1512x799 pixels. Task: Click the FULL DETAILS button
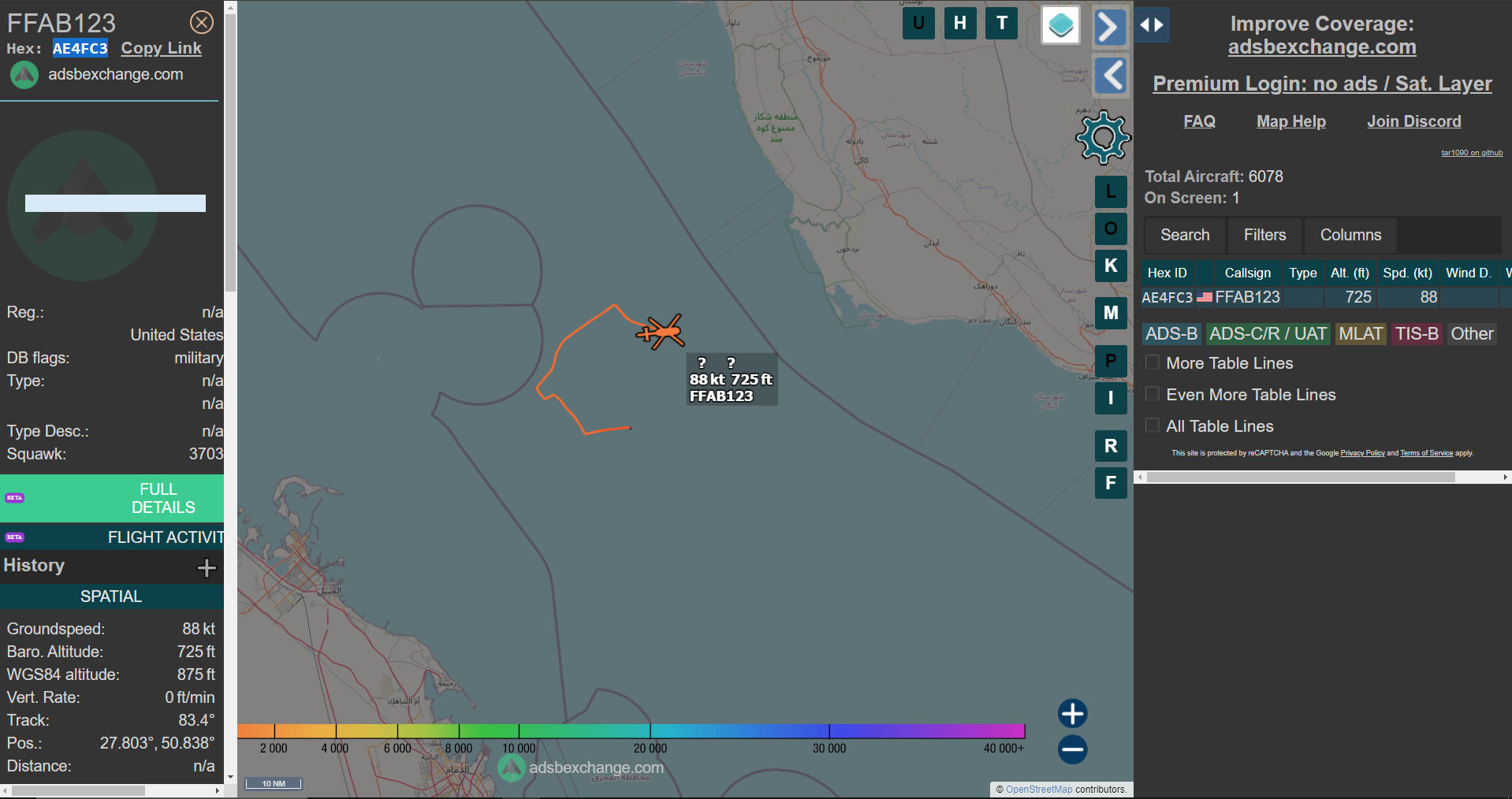112,498
